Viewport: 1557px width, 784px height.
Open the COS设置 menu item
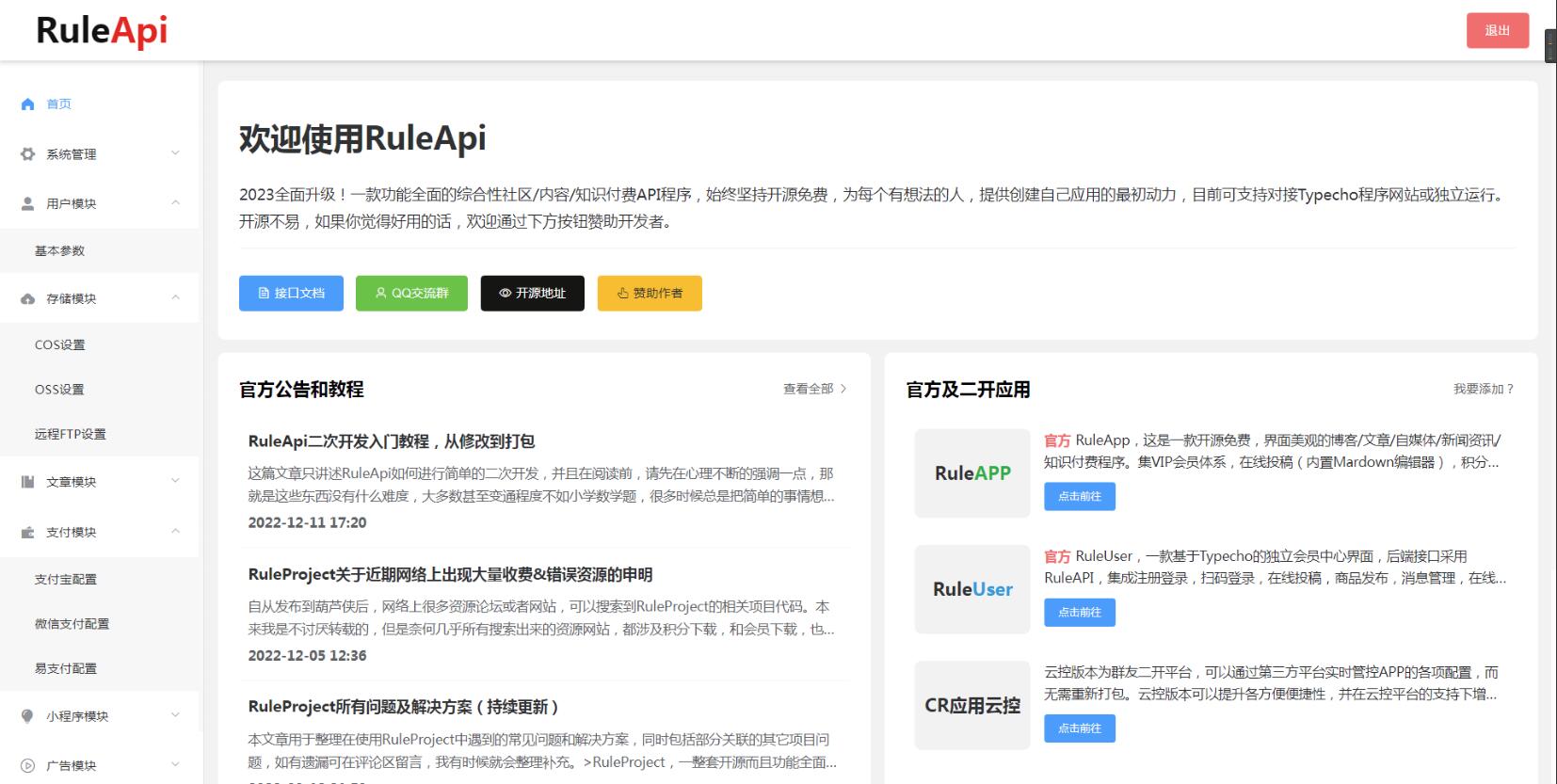point(59,345)
